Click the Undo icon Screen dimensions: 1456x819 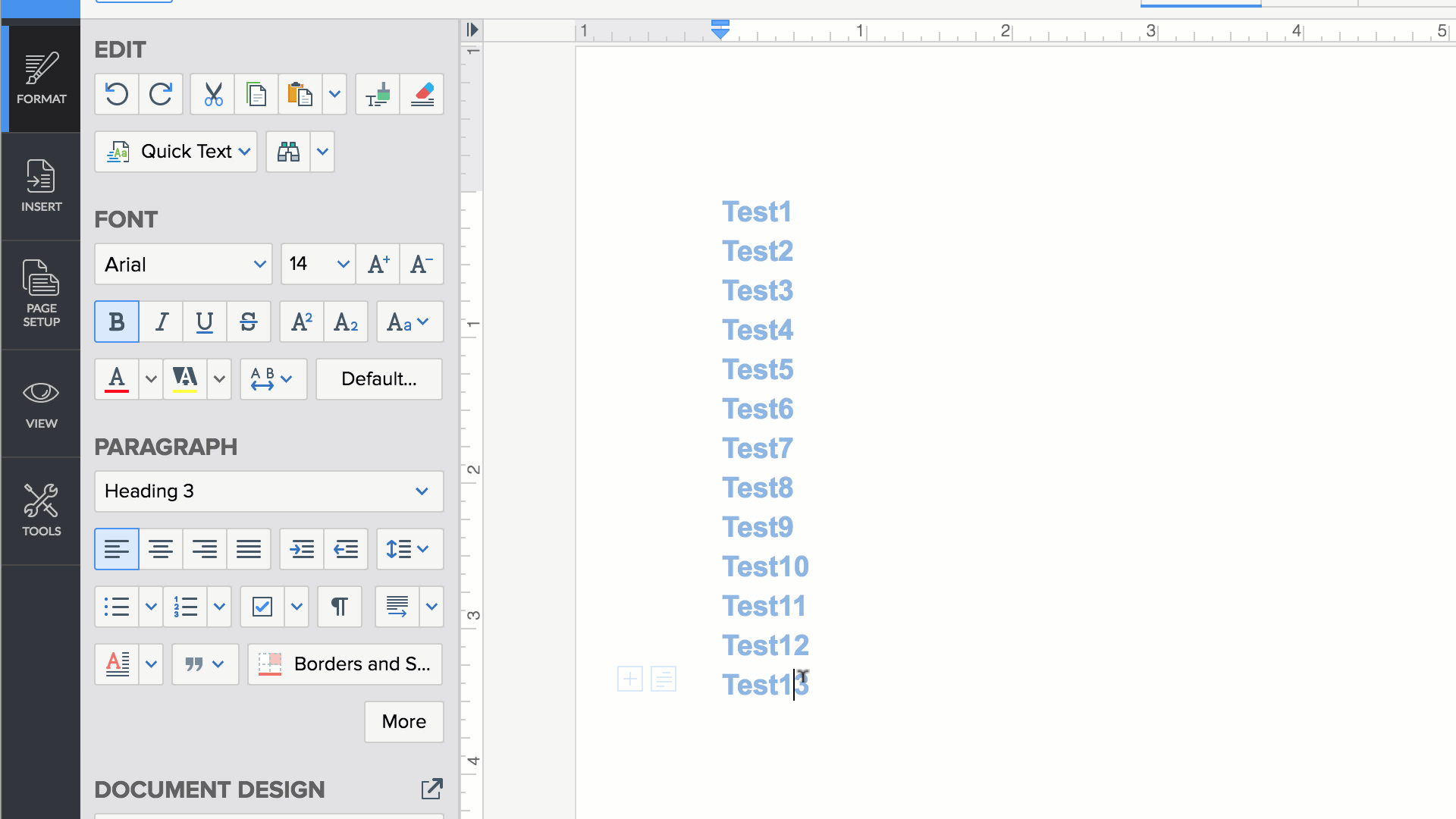117,95
